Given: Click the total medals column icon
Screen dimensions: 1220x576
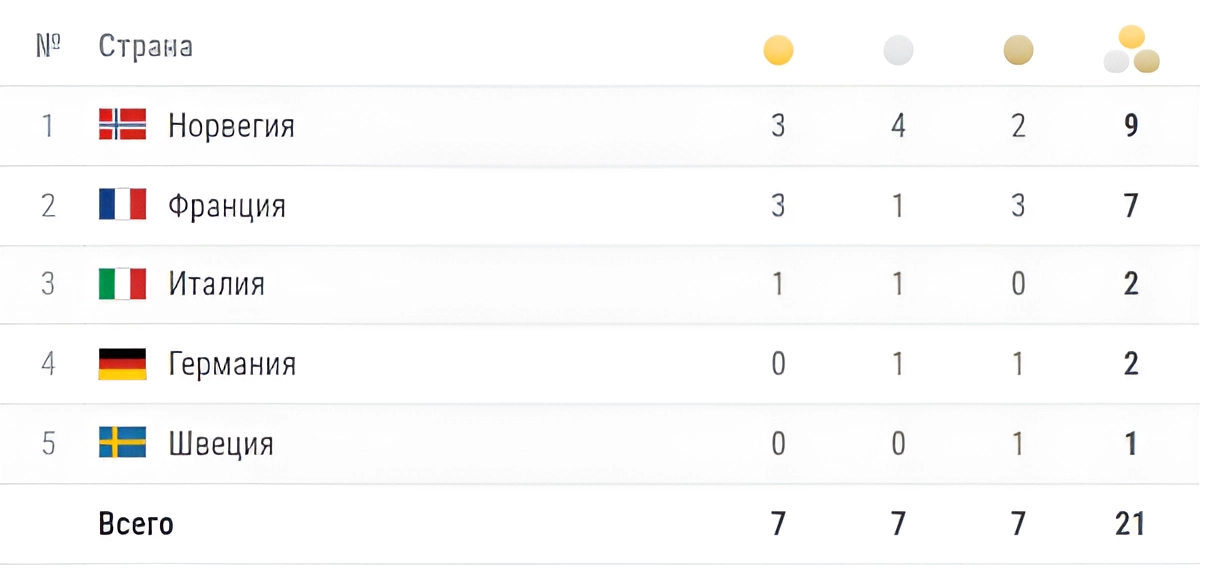Looking at the screenshot, I should point(1131,51).
